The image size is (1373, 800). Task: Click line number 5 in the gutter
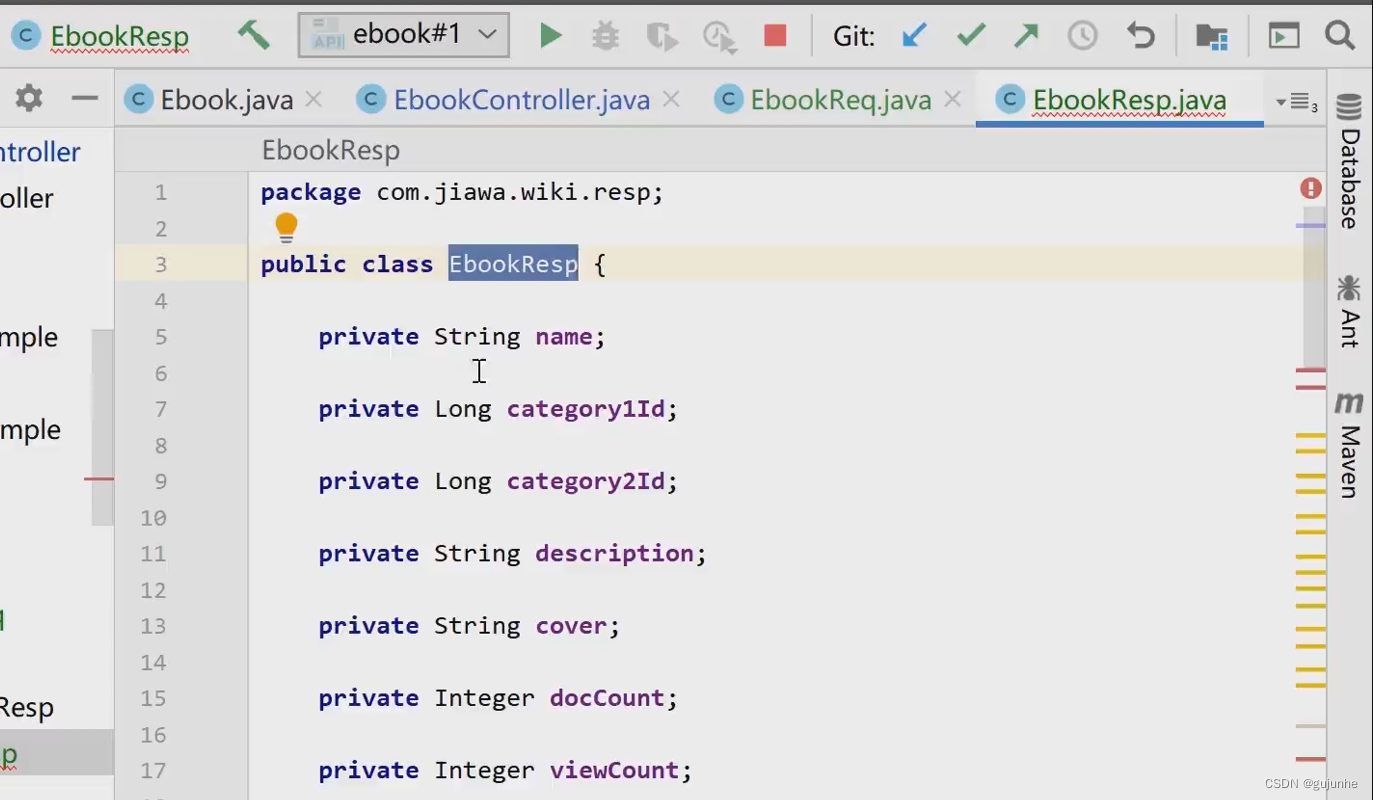click(x=161, y=337)
